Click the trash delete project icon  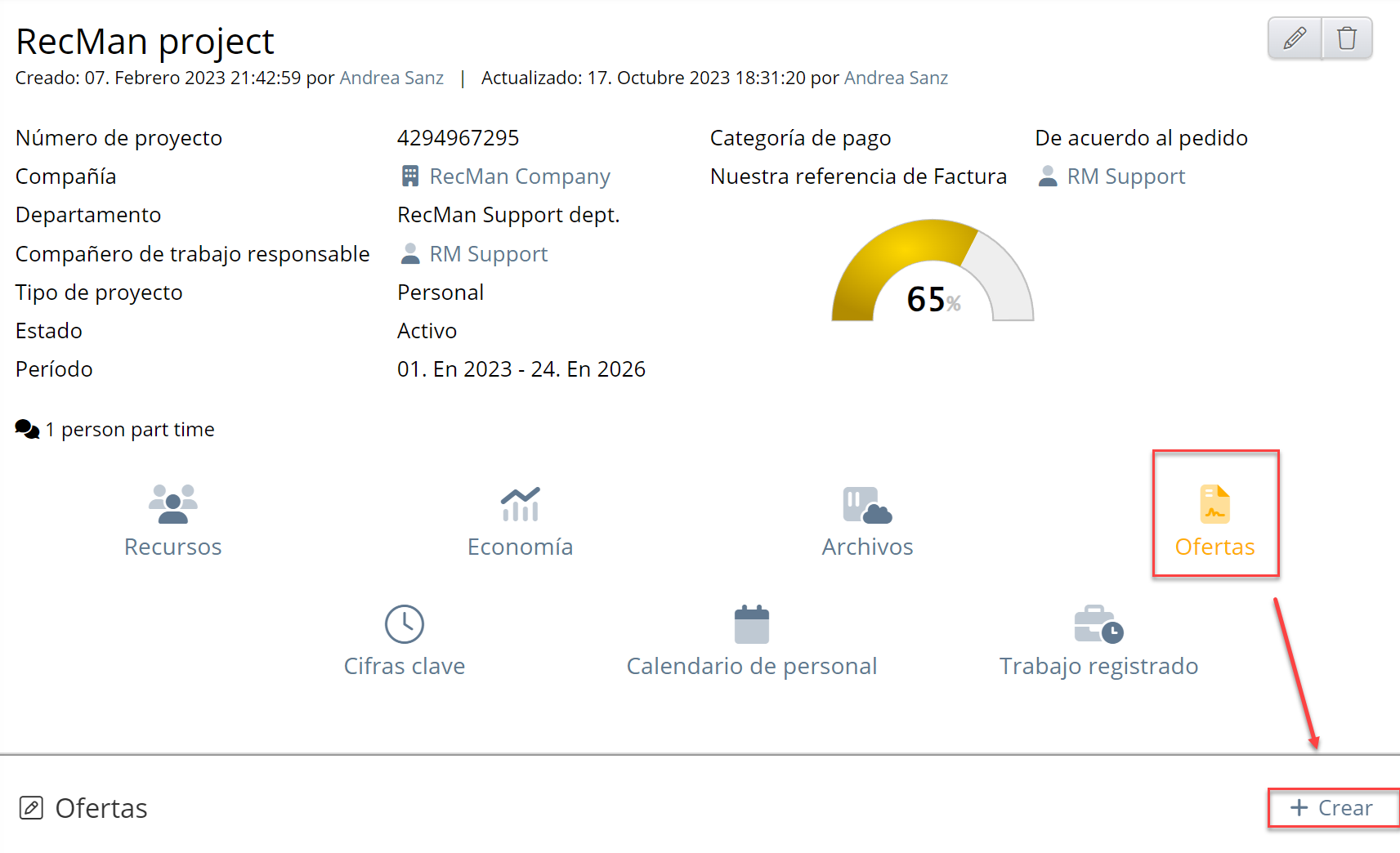click(x=1347, y=38)
